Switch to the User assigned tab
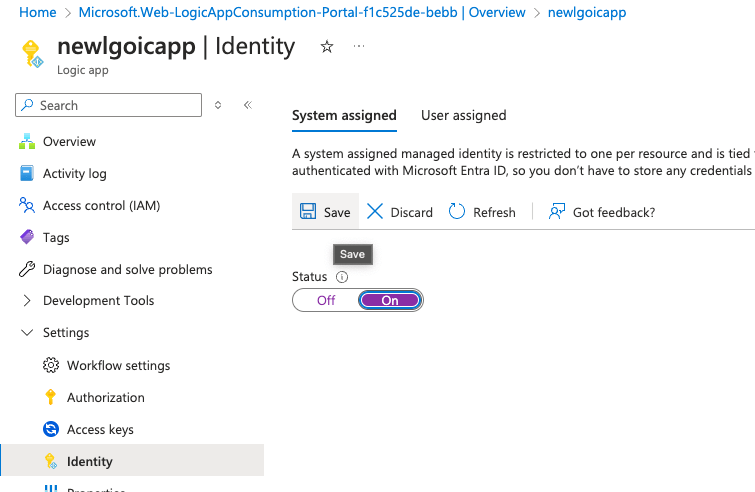The height and width of the screenshot is (492, 755). pyautogui.click(x=463, y=115)
